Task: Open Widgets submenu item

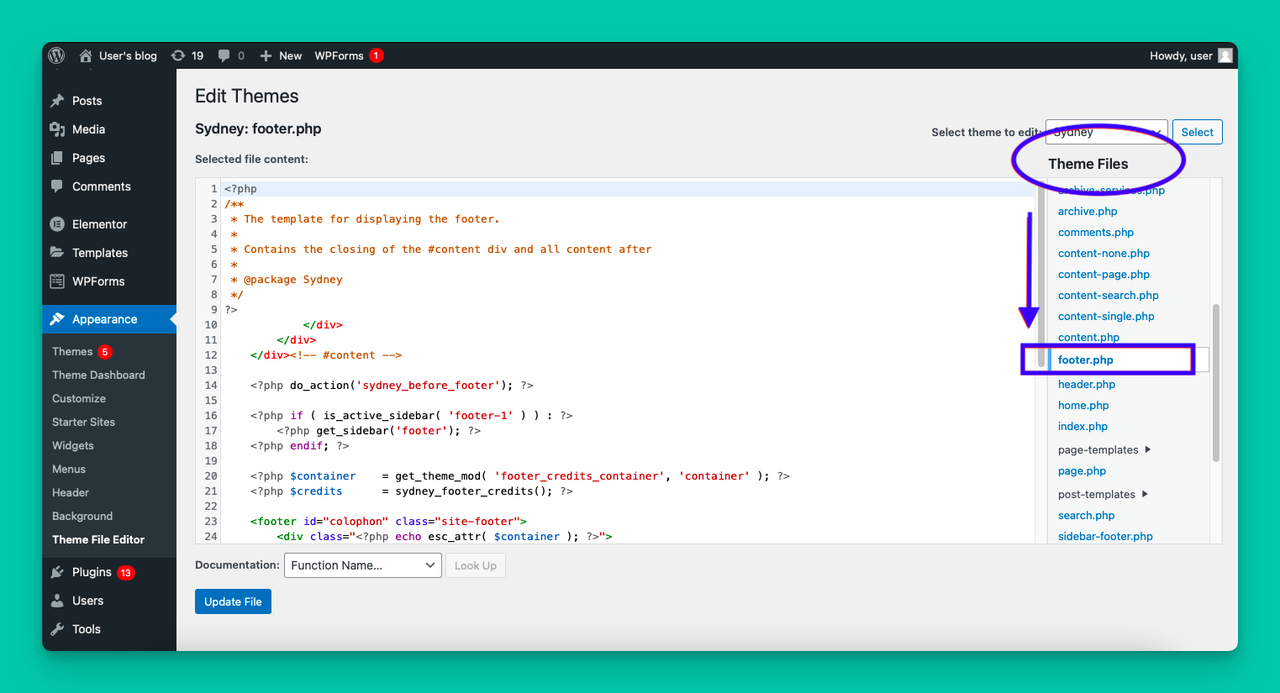Action: pyautogui.click(x=73, y=445)
